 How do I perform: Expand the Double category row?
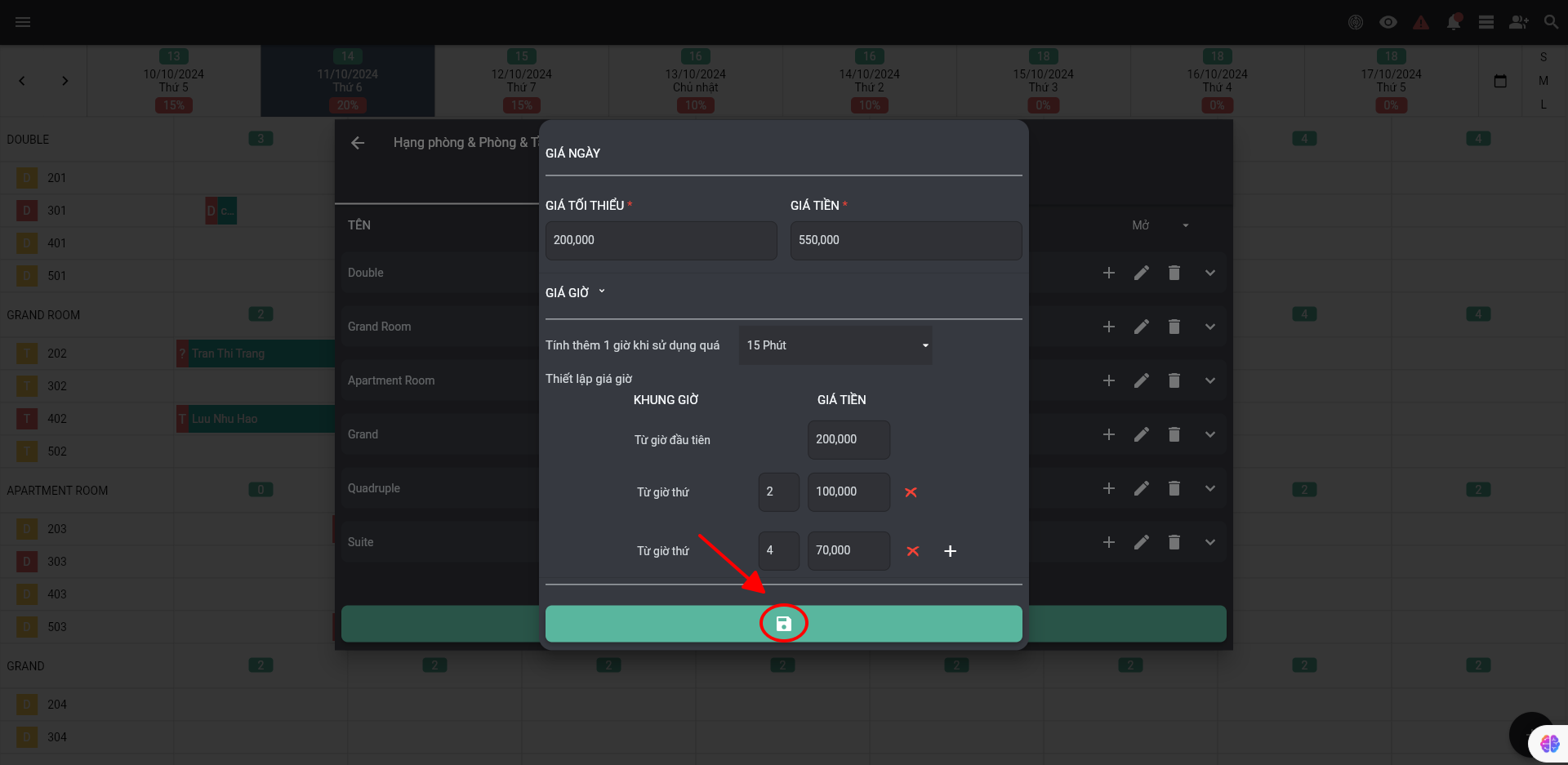1210,273
